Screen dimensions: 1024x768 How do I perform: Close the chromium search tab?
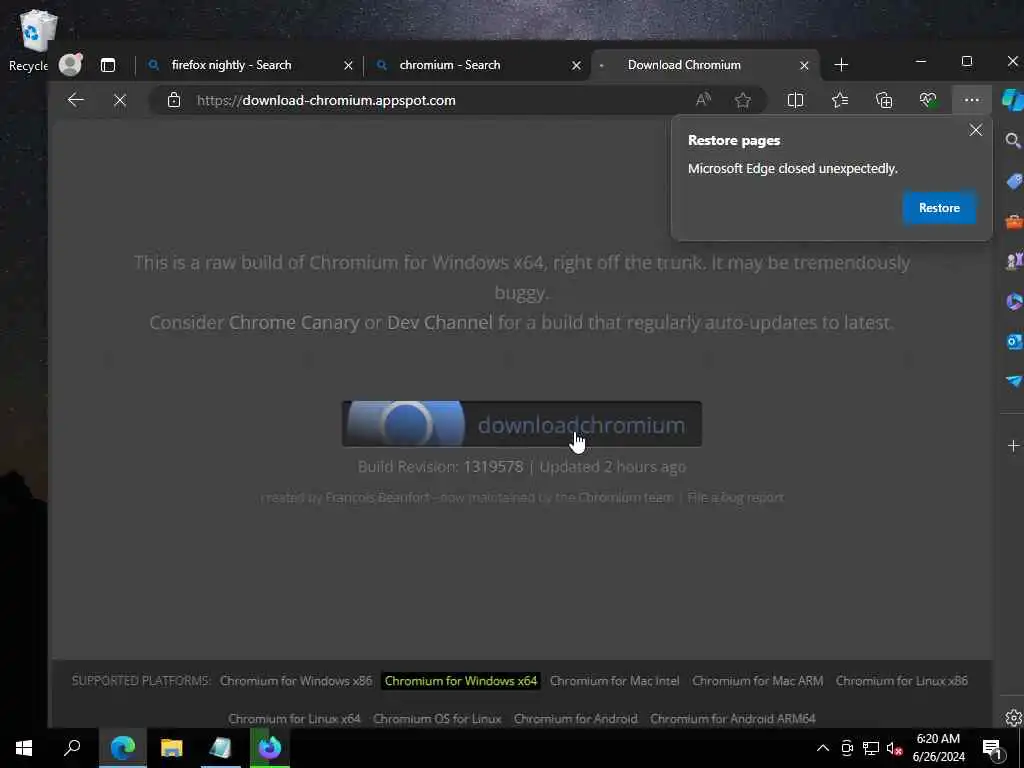[x=576, y=65]
